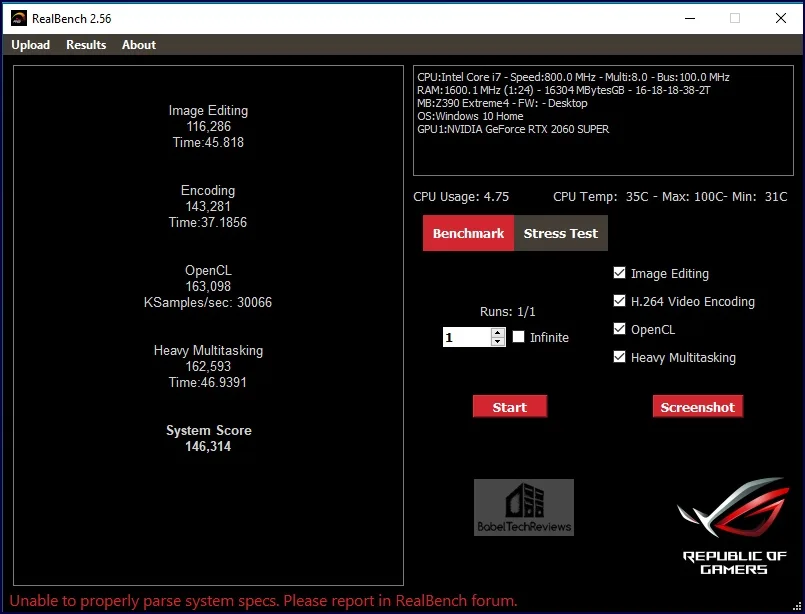Start the benchmark run

510,407
